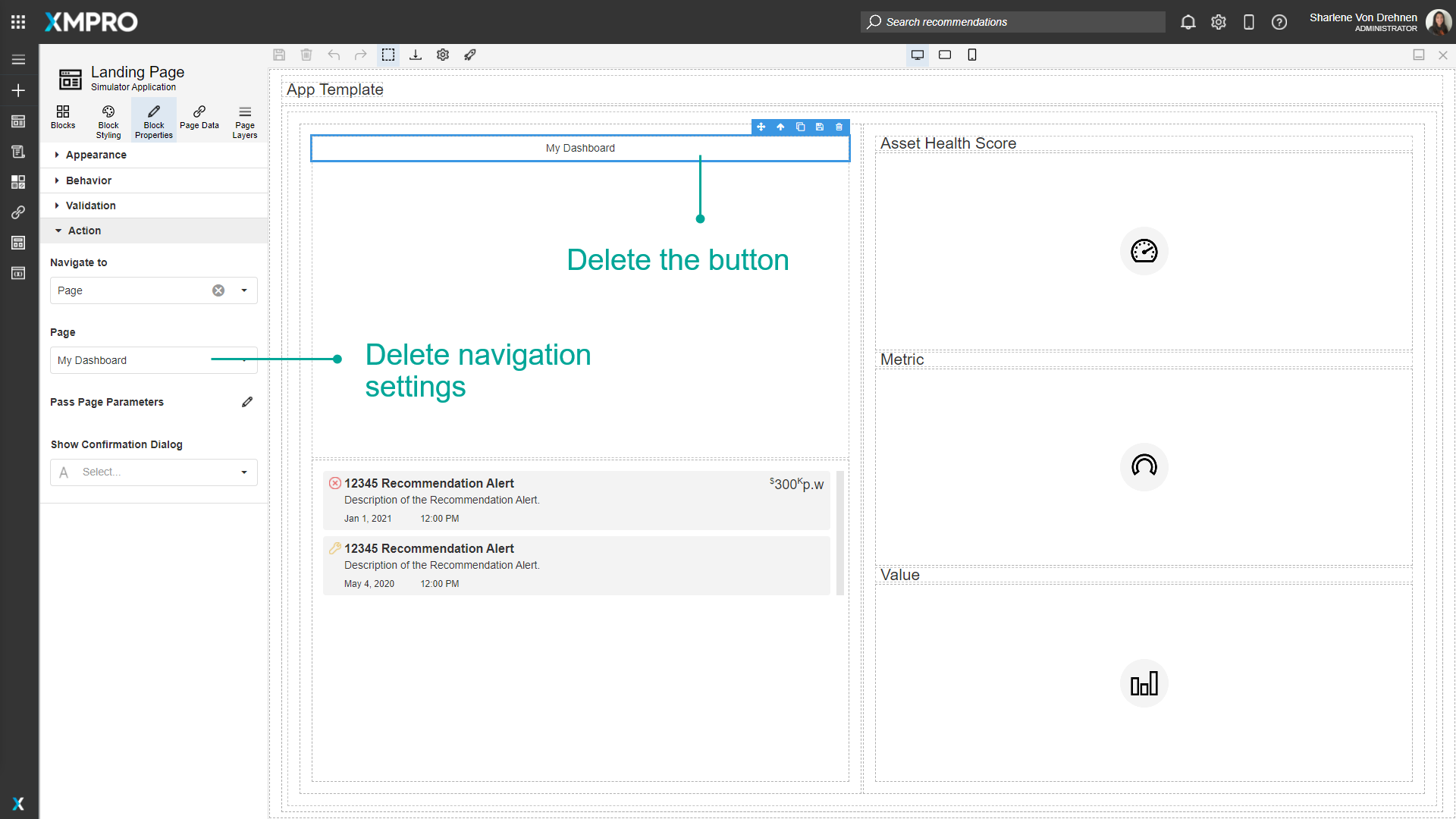Delete the selected My Dashboard button block
1456x819 pixels.
tap(839, 127)
